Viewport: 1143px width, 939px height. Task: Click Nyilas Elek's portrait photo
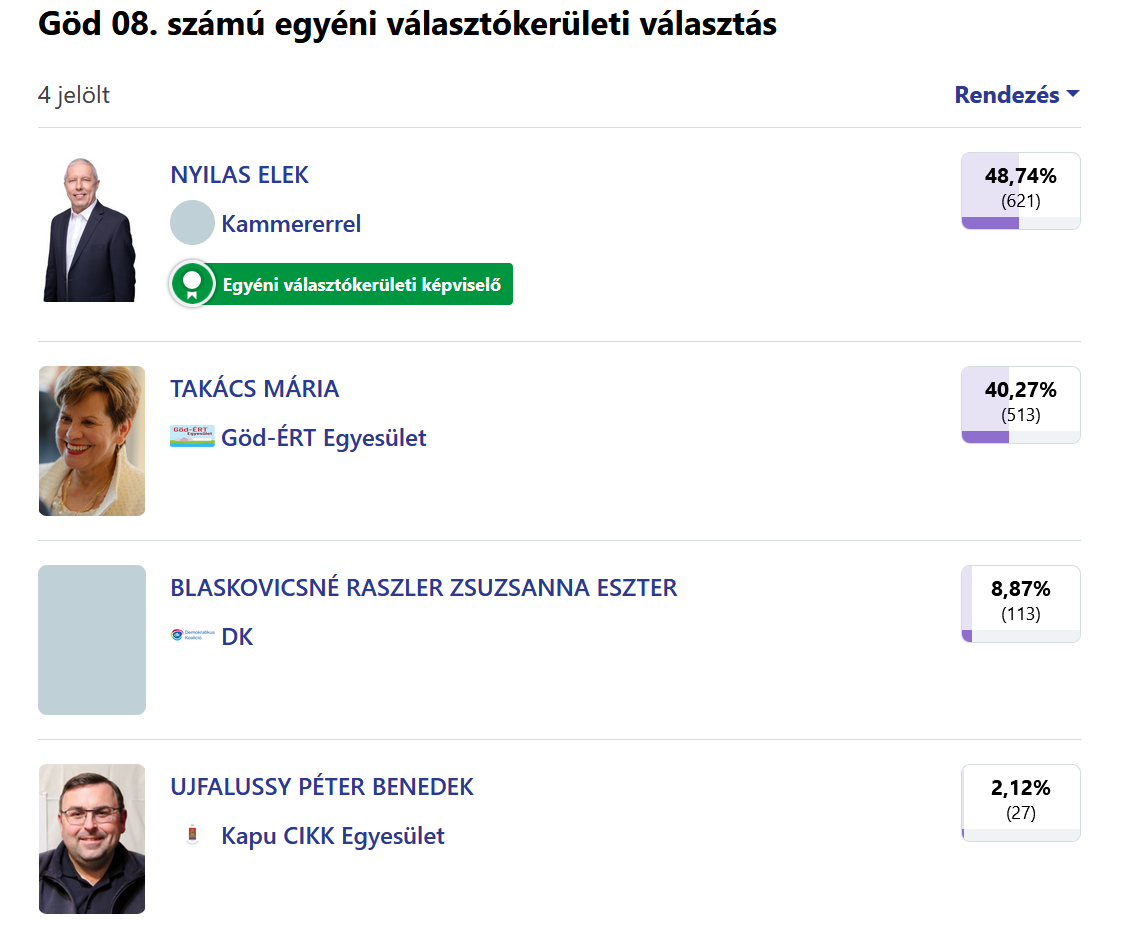pos(90,230)
